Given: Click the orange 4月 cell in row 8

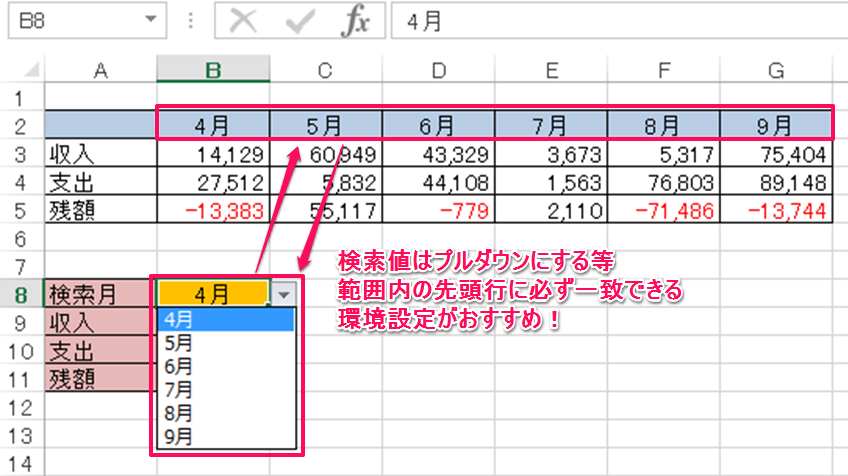Looking at the screenshot, I should 212,294.
